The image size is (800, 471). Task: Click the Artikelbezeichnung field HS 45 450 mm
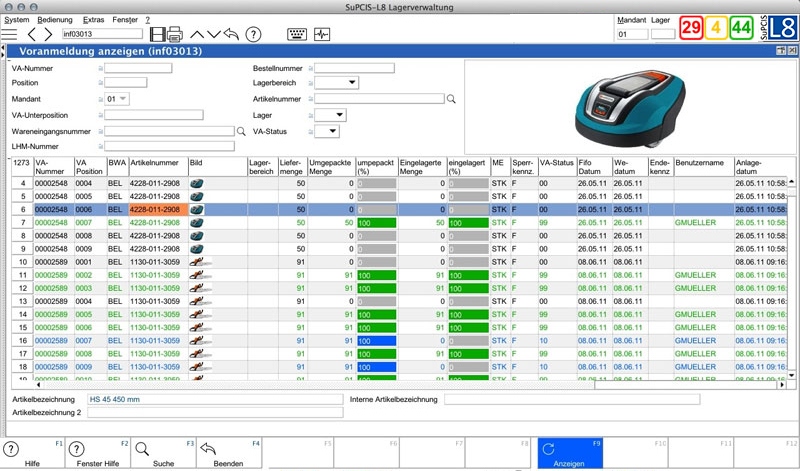(215, 400)
